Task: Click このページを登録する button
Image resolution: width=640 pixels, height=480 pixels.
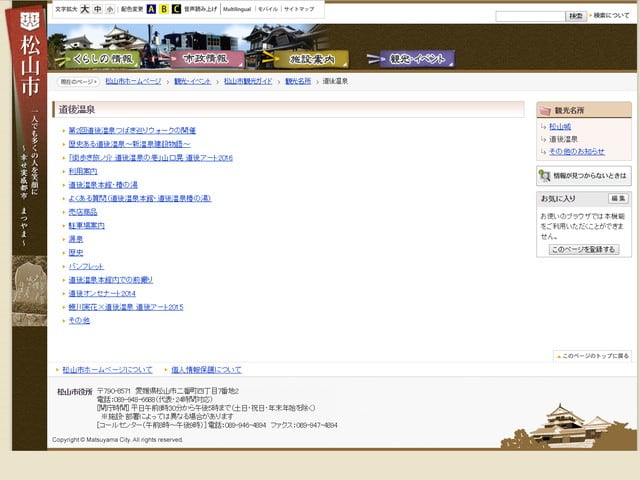Action: (x=584, y=249)
